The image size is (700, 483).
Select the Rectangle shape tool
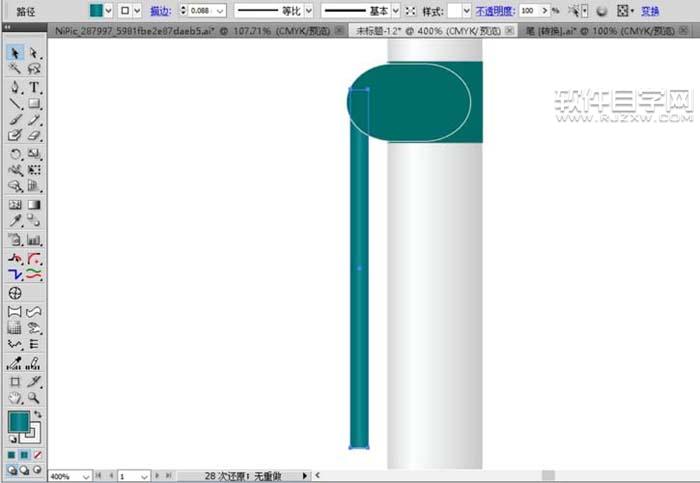click(x=34, y=103)
